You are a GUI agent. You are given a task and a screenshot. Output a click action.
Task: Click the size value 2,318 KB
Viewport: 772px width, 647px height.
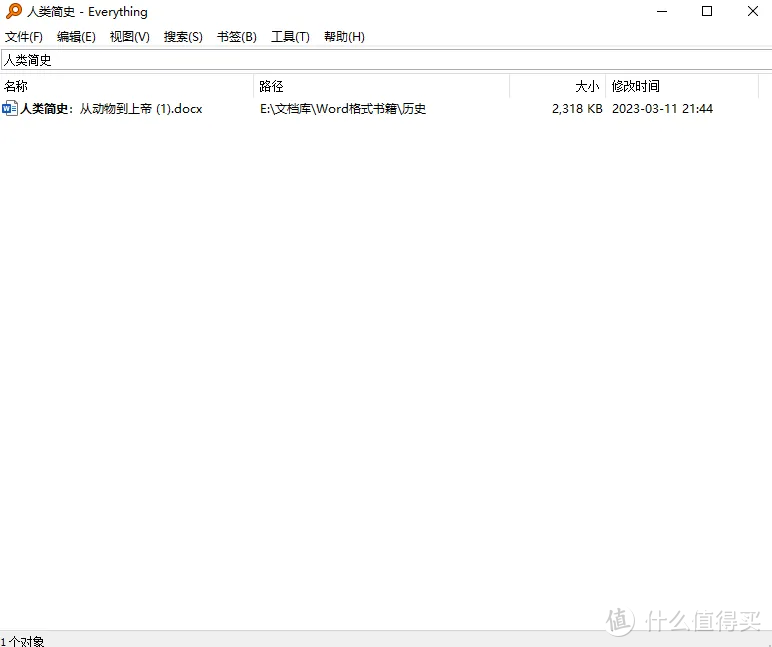577,108
